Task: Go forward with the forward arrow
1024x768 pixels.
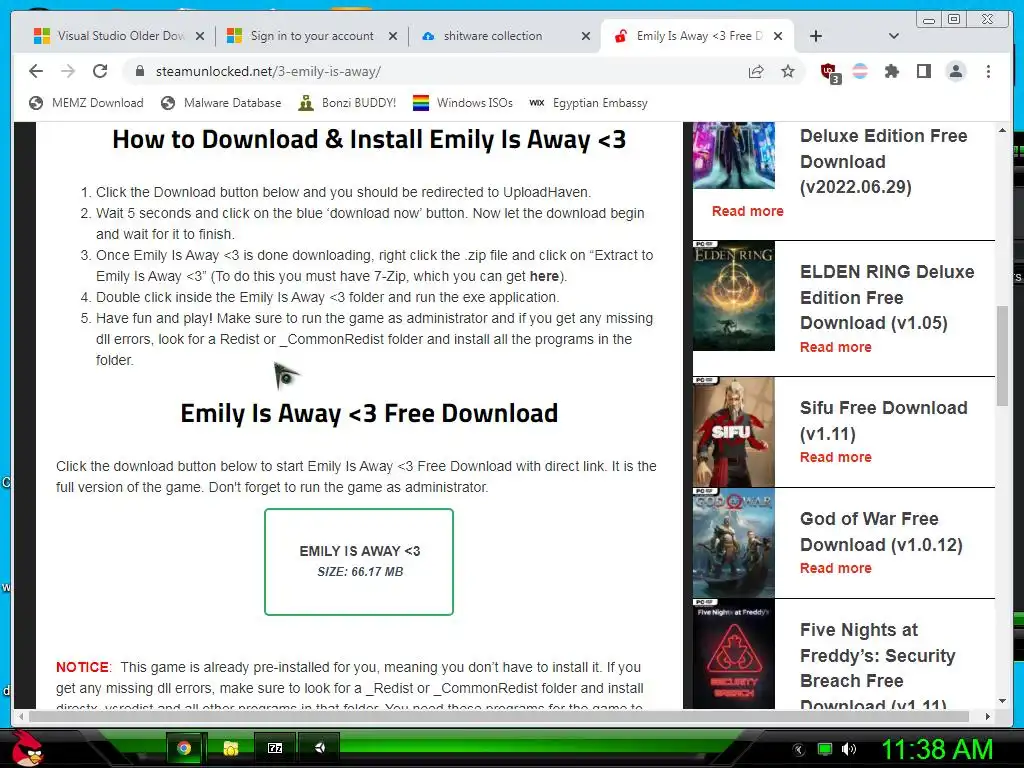Action: pyautogui.click(x=68, y=71)
